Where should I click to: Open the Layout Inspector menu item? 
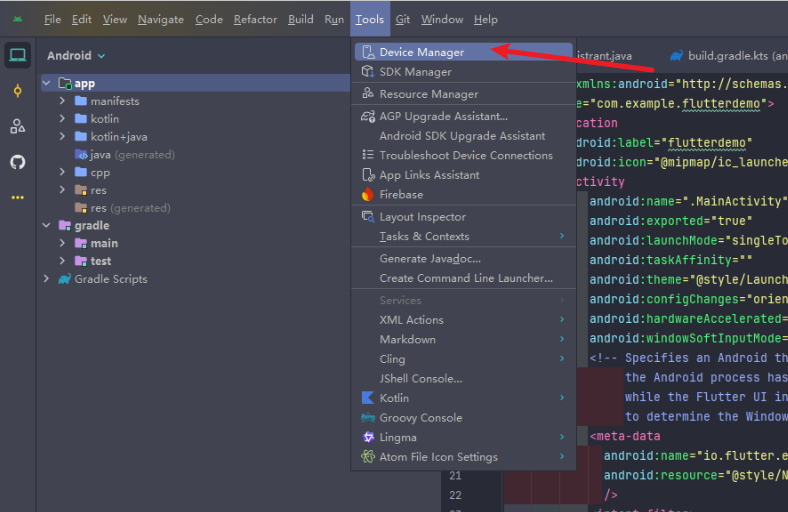(x=422, y=217)
